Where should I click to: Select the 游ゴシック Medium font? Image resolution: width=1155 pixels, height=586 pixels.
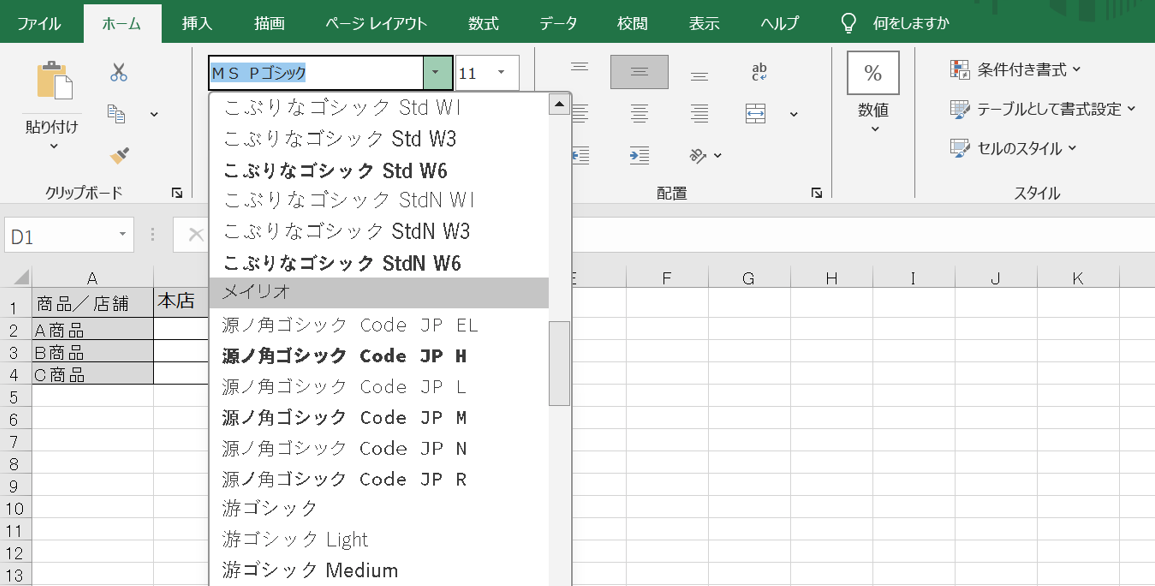coord(310,570)
